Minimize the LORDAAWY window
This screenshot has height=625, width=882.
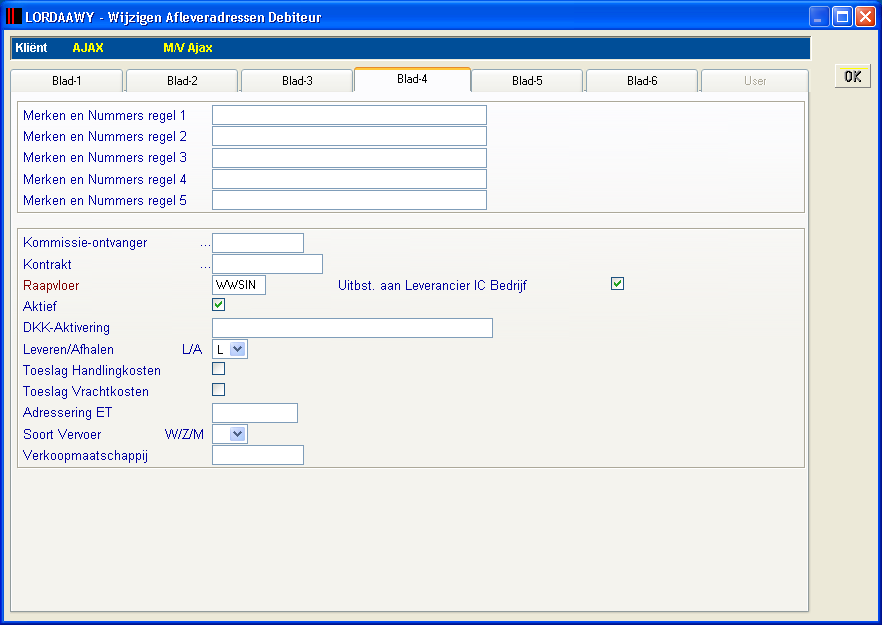[819, 17]
